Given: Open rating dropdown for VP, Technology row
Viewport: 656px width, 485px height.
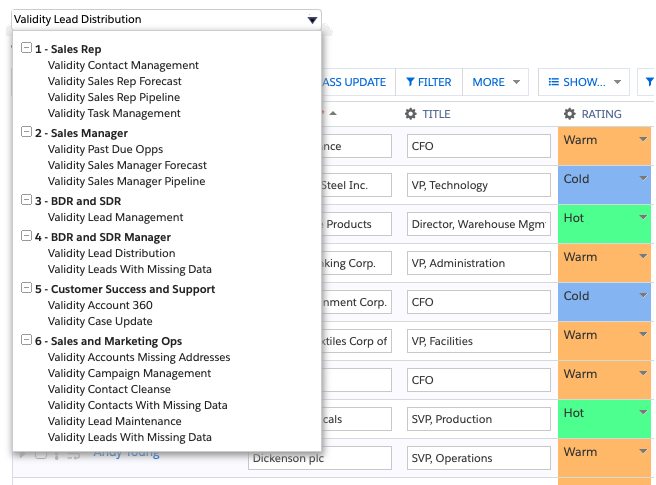Looking at the screenshot, I should 643,178.
